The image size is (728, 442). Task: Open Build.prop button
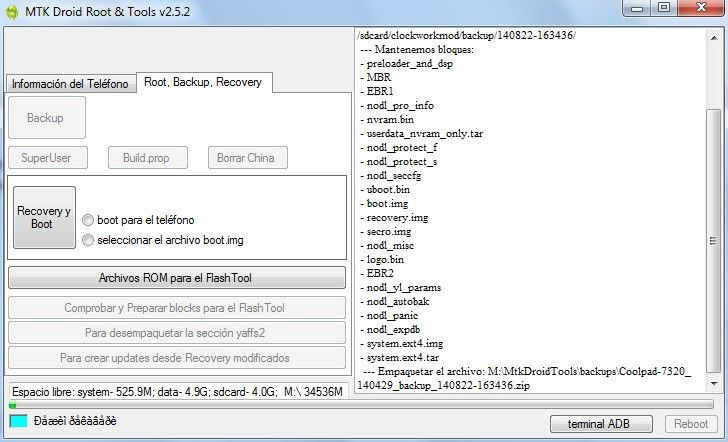(x=148, y=158)
